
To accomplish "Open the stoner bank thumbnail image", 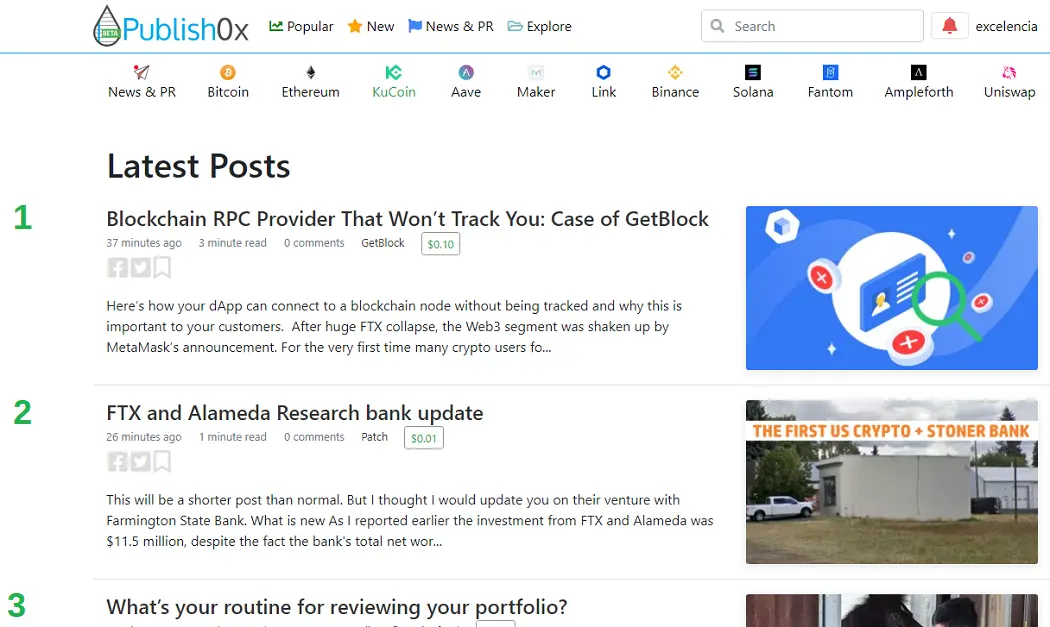I will coord(891,482).
